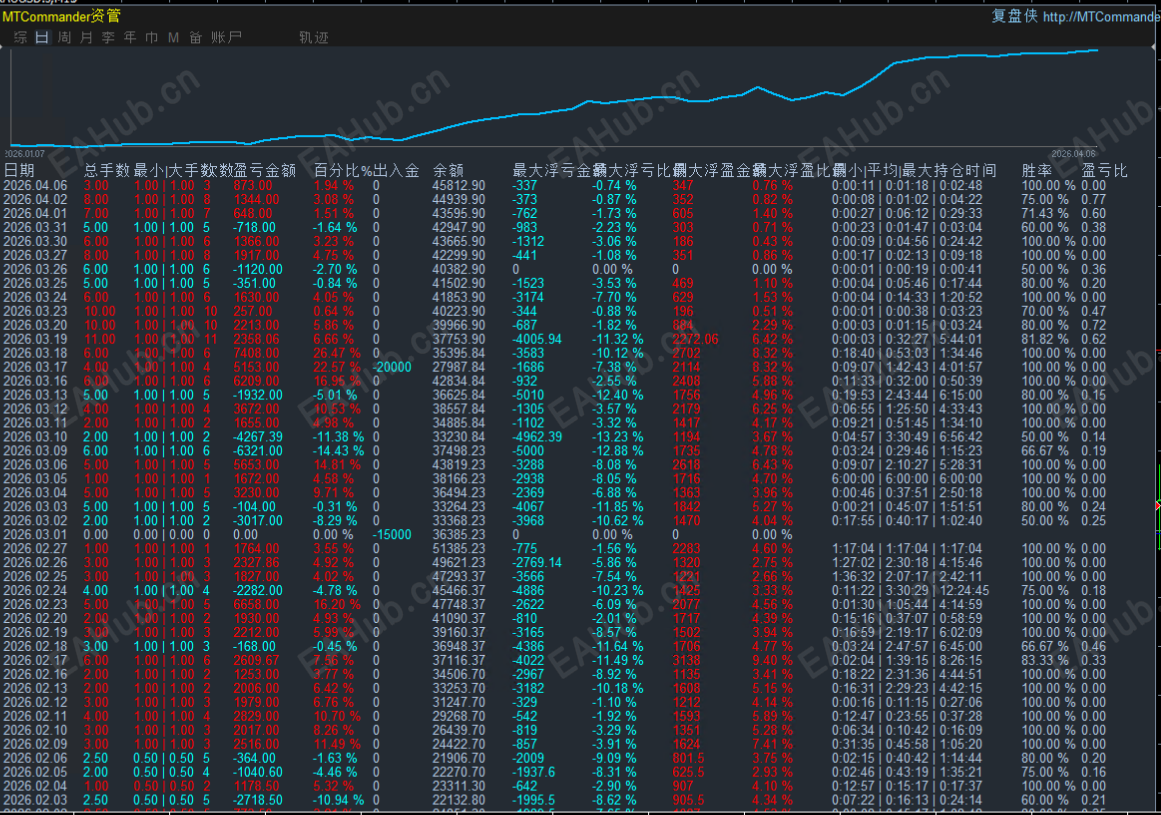Click max floating profit 2272.06
Screen dimensions: 1161x815
coord(695,339)
